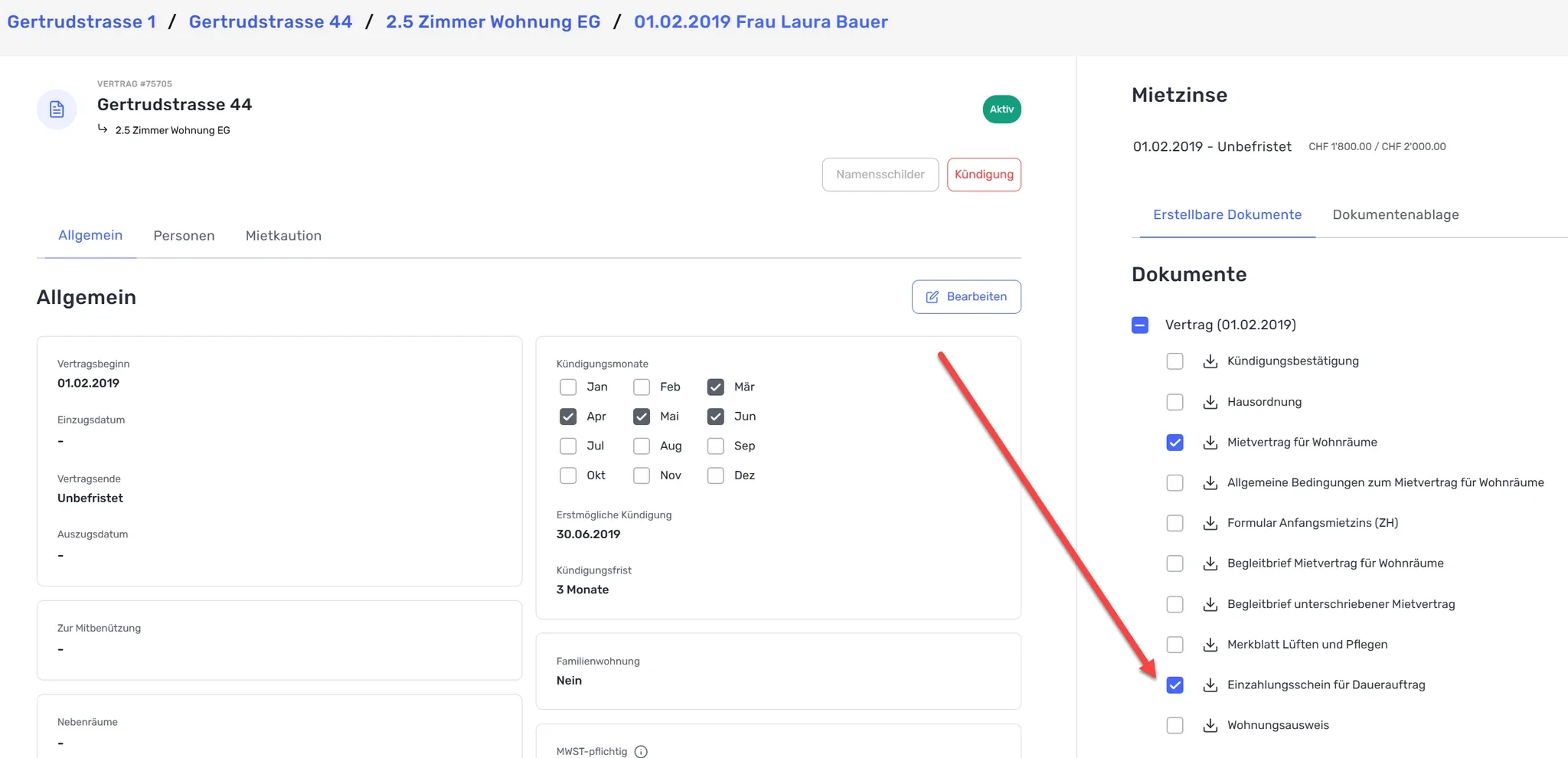Viewport: 1568px width, 758px height.
Task: Open the Gertrudstrasse 44 breadcrumb link
Action: coord(271,22)
